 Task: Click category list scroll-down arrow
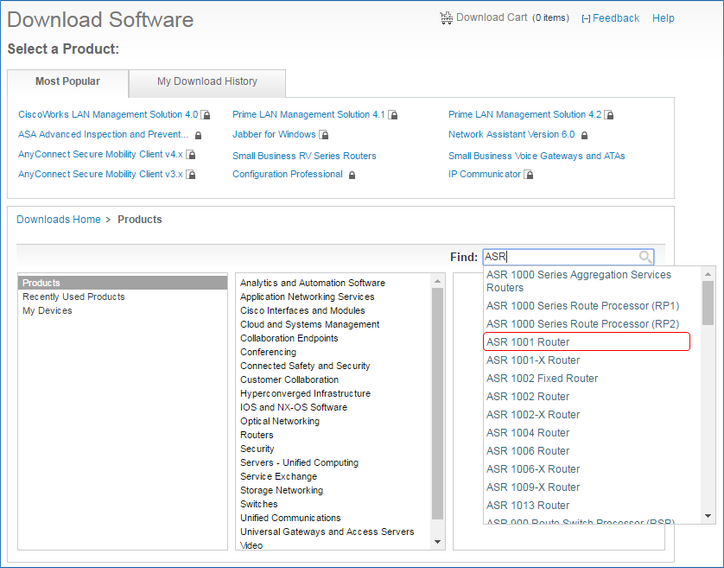click(437, 542)
